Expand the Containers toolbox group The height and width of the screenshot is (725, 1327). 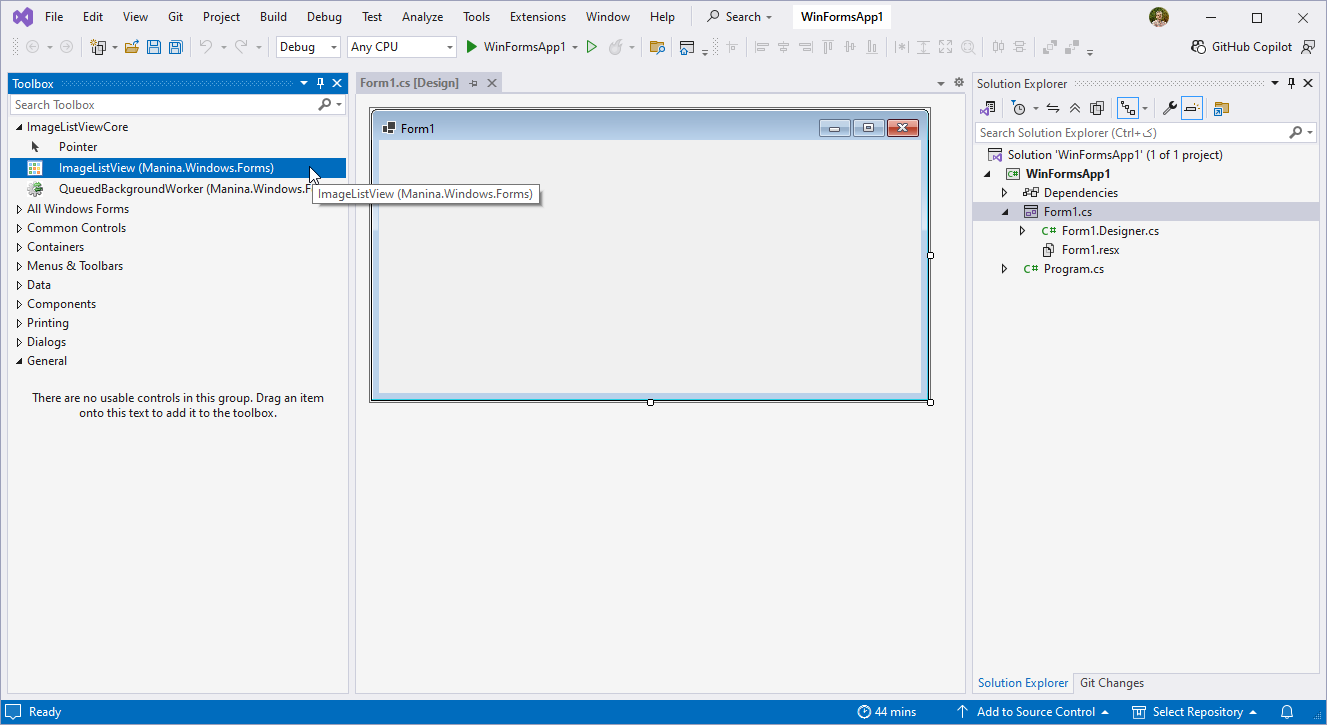[x=19, y=247]
